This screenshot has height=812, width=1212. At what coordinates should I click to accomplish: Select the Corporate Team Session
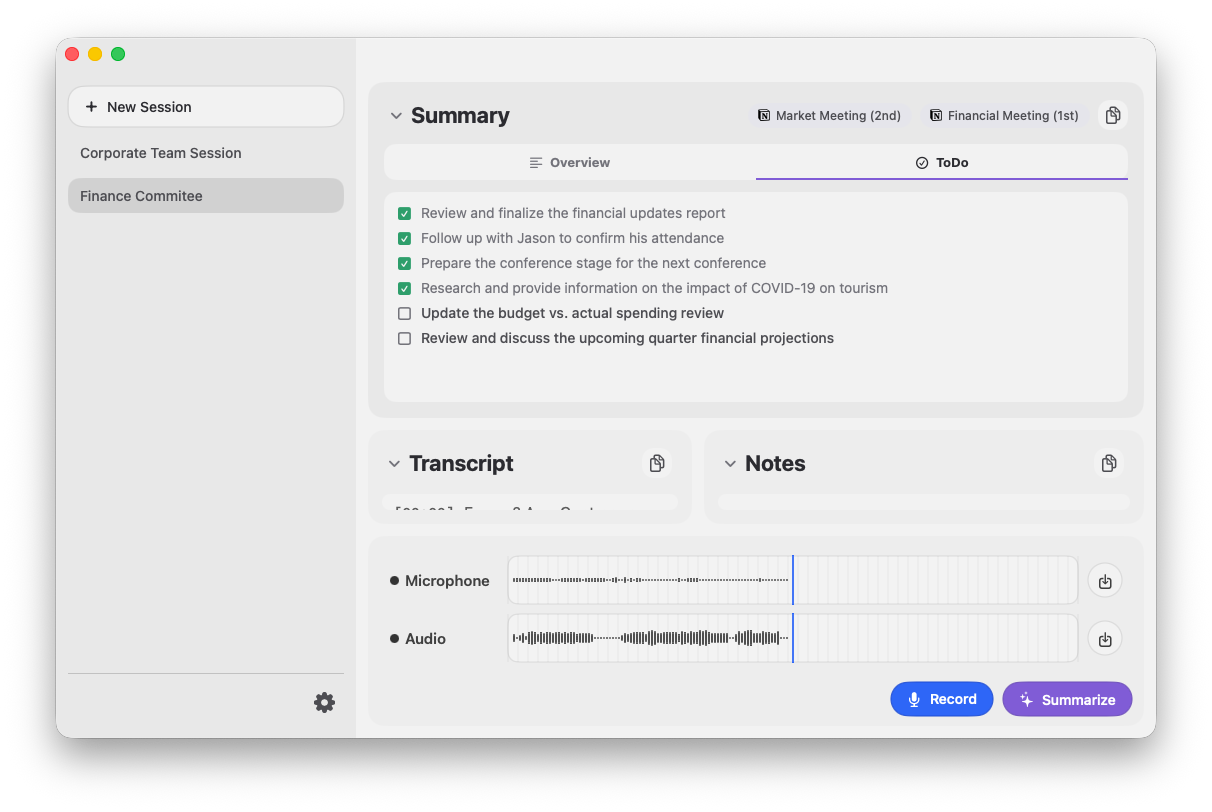pyautogui.click(x=160, y=152)
